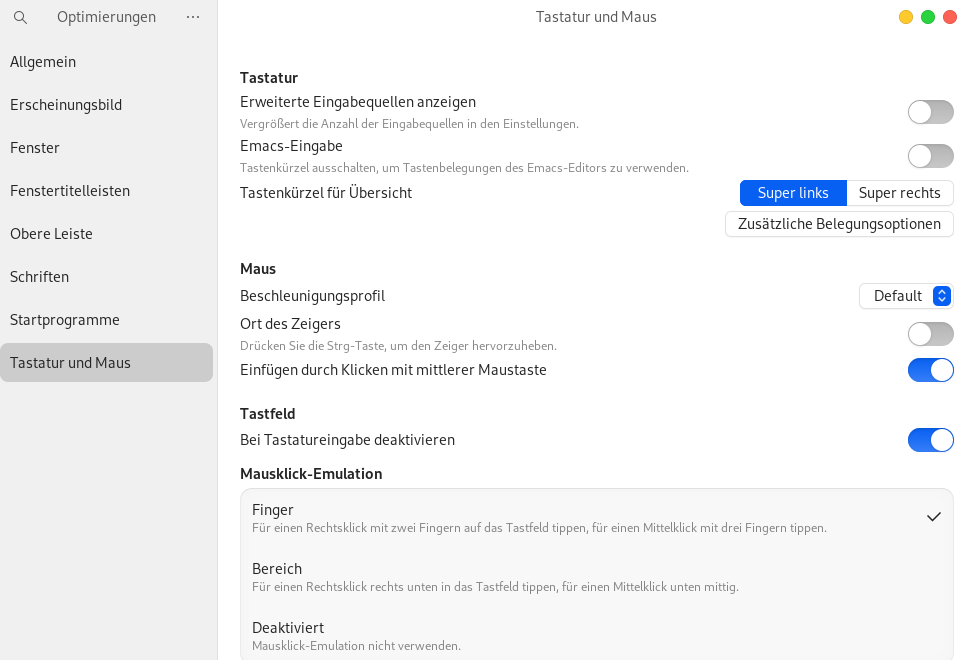Click the yellow minimize window button
This screenshot has height=660, width=963.
tap(906, 17)
